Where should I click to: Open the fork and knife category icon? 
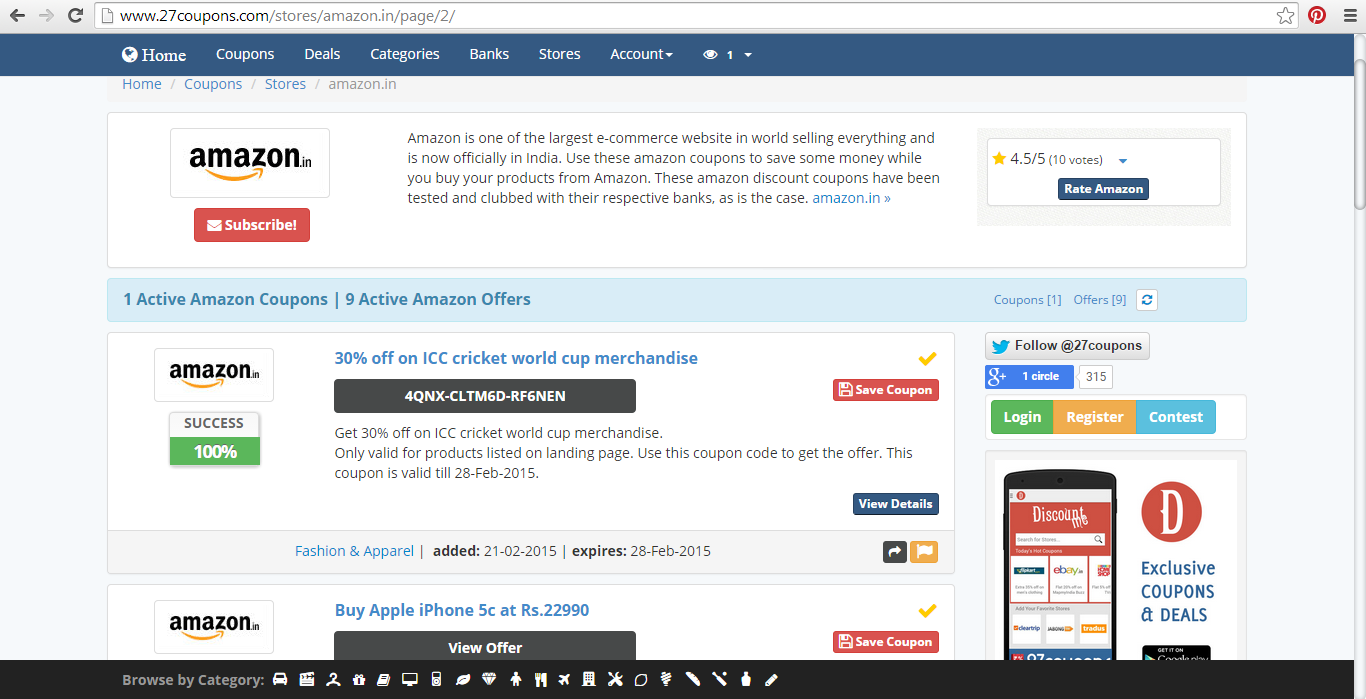[541, 679]
